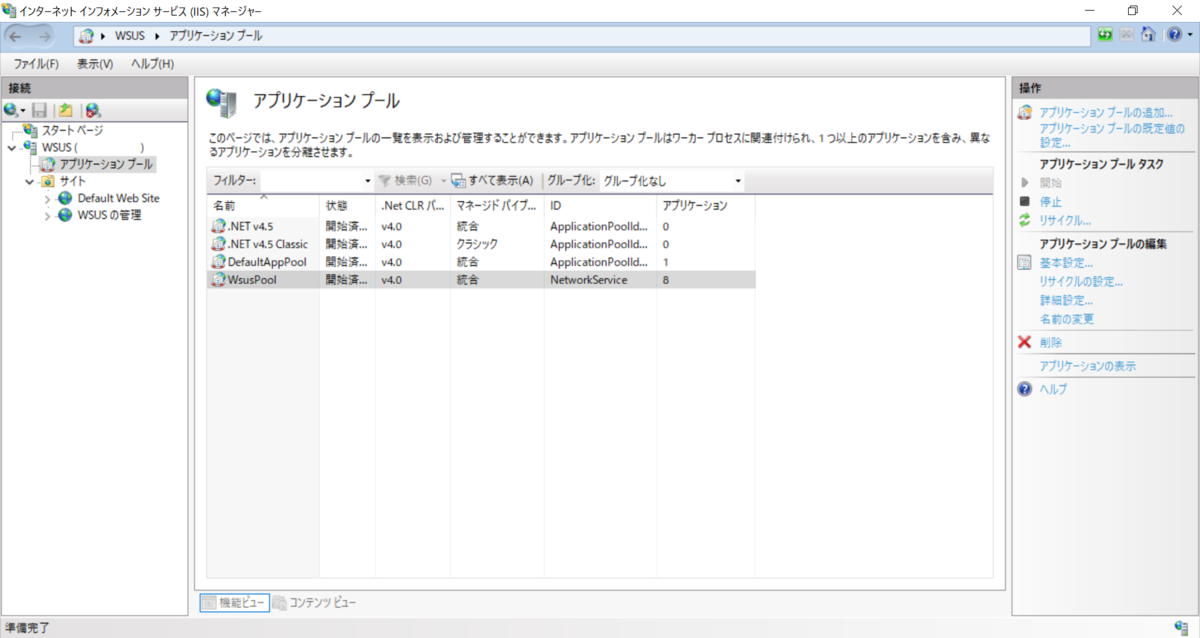Click the .NET v4.5 Classic pool icon

click(x=219, y=244)
